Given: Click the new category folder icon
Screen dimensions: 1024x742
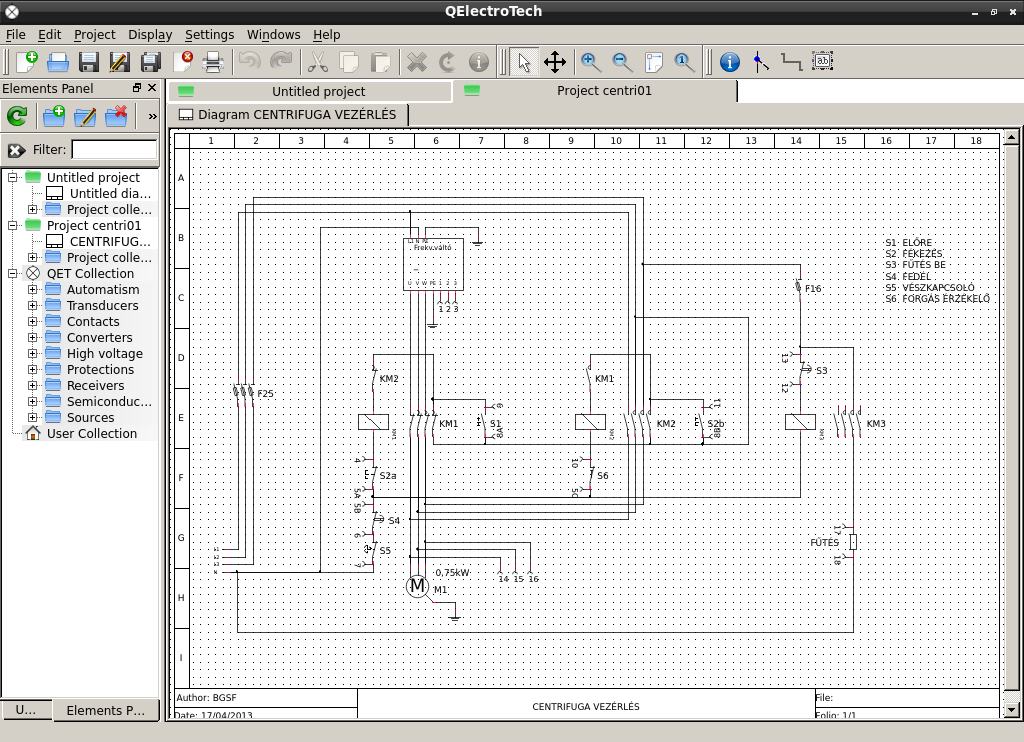Looking at the screenshot, I should click(54, 116).
